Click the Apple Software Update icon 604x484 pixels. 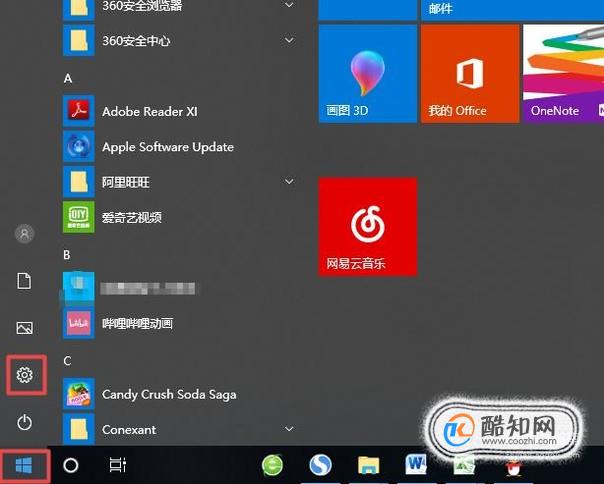pyautogui.click(x=79, y=146)
